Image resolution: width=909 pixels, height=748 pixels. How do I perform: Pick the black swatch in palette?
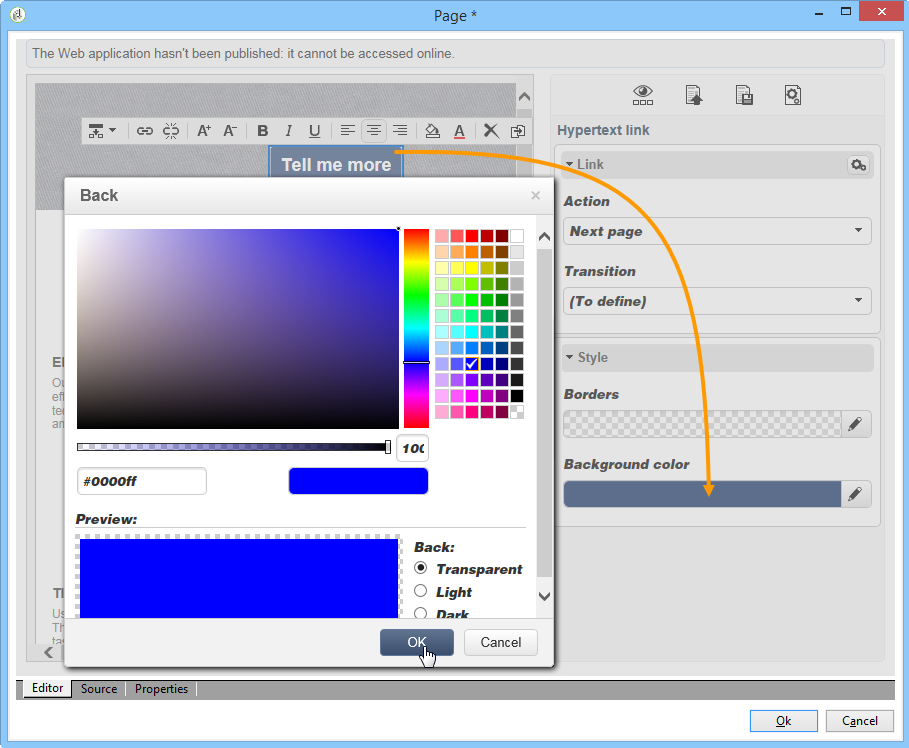pyautogui.click(x=517, y=396)
